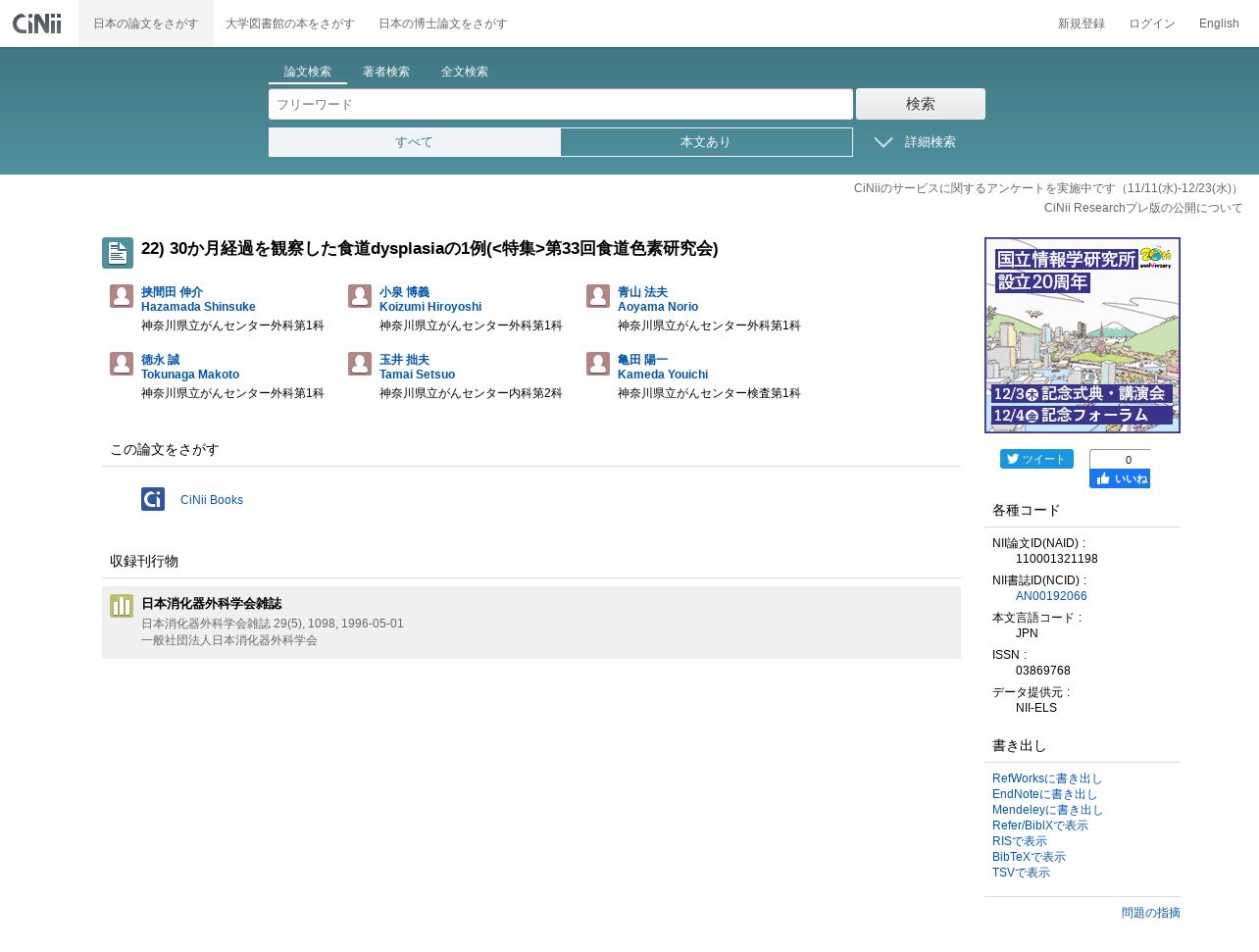Click the author avatar icon next to Koizumi Hiroyoshi

(360, 296)
